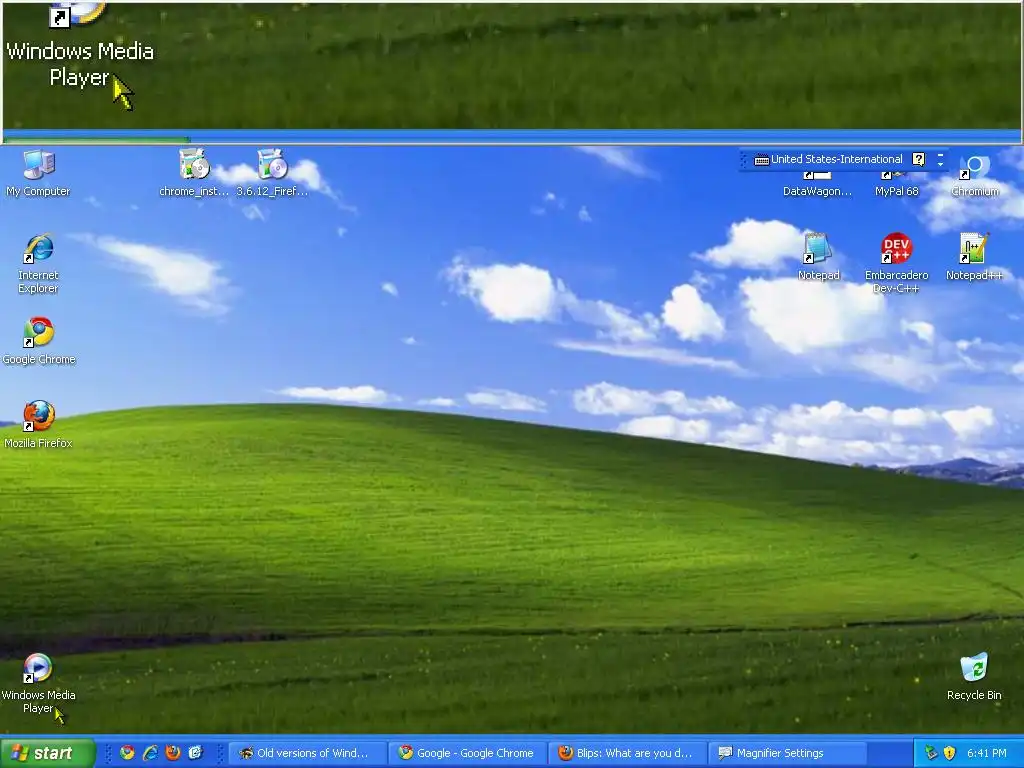Click the 6:41 PM system clock
This screenshot has height=768, width=1024.
[x=987, y=753]
